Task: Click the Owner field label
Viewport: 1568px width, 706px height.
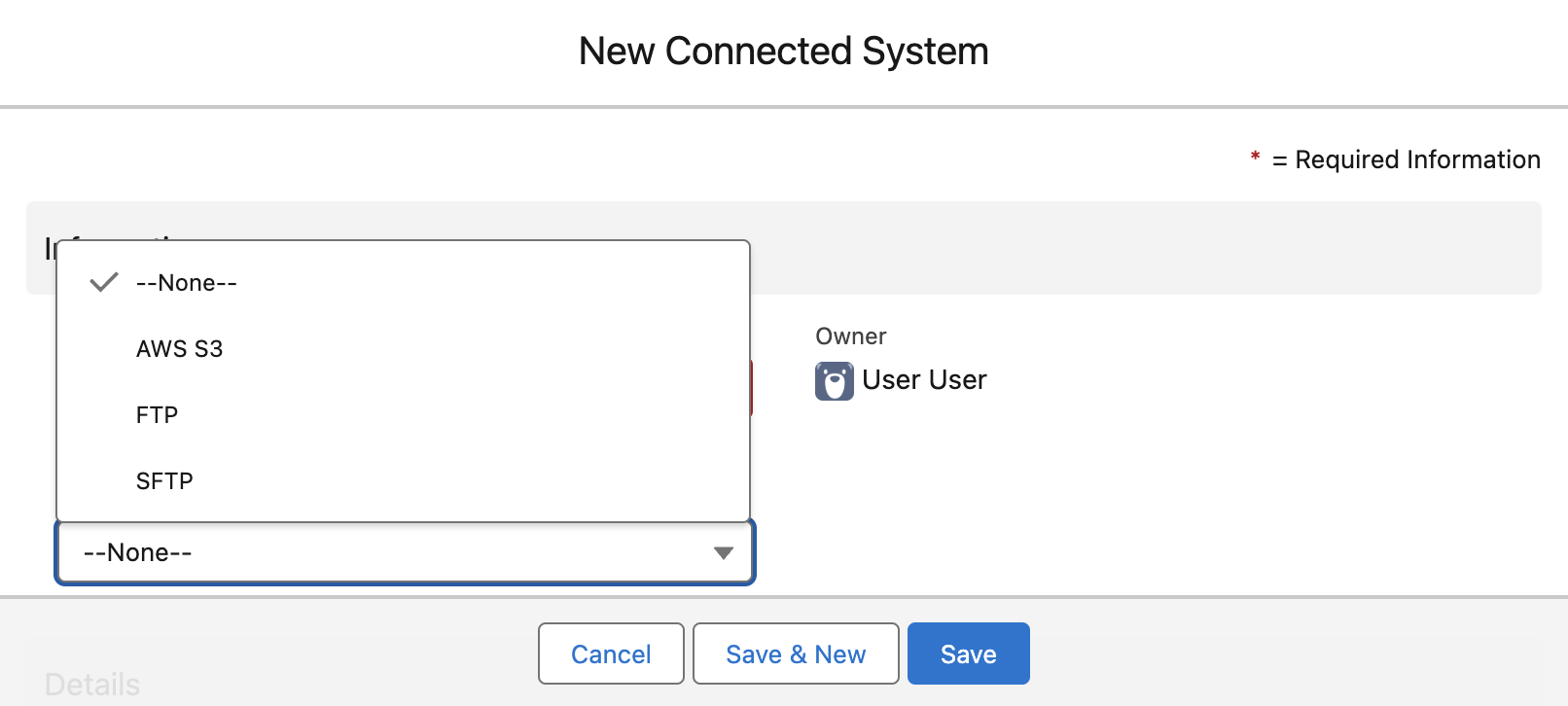Action: coord(850,335)
